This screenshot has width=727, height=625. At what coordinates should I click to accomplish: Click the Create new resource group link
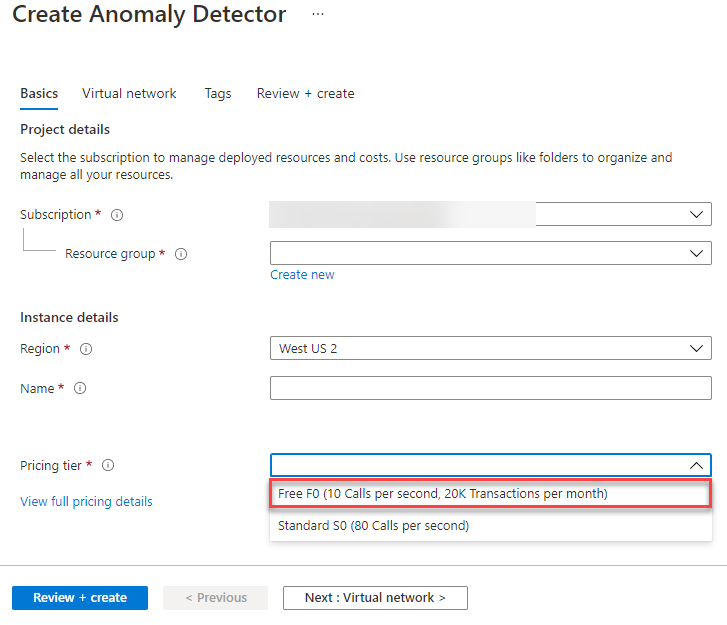click(x=302, y=275)
